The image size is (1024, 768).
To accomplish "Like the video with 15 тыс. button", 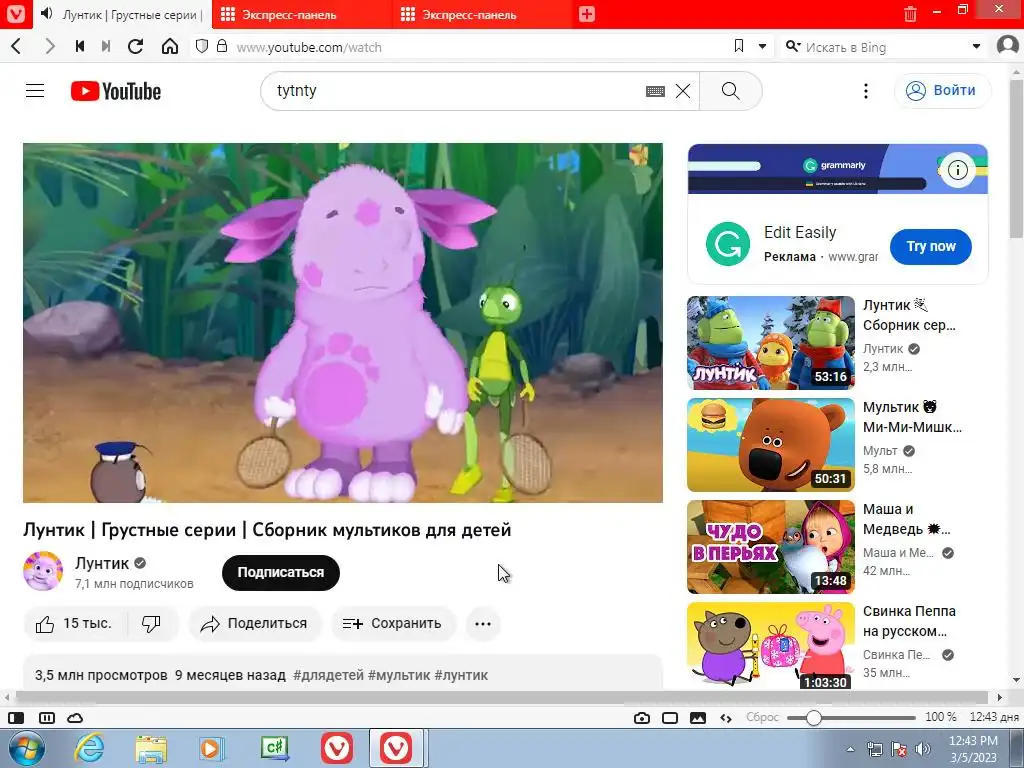I will coord(74,624).
